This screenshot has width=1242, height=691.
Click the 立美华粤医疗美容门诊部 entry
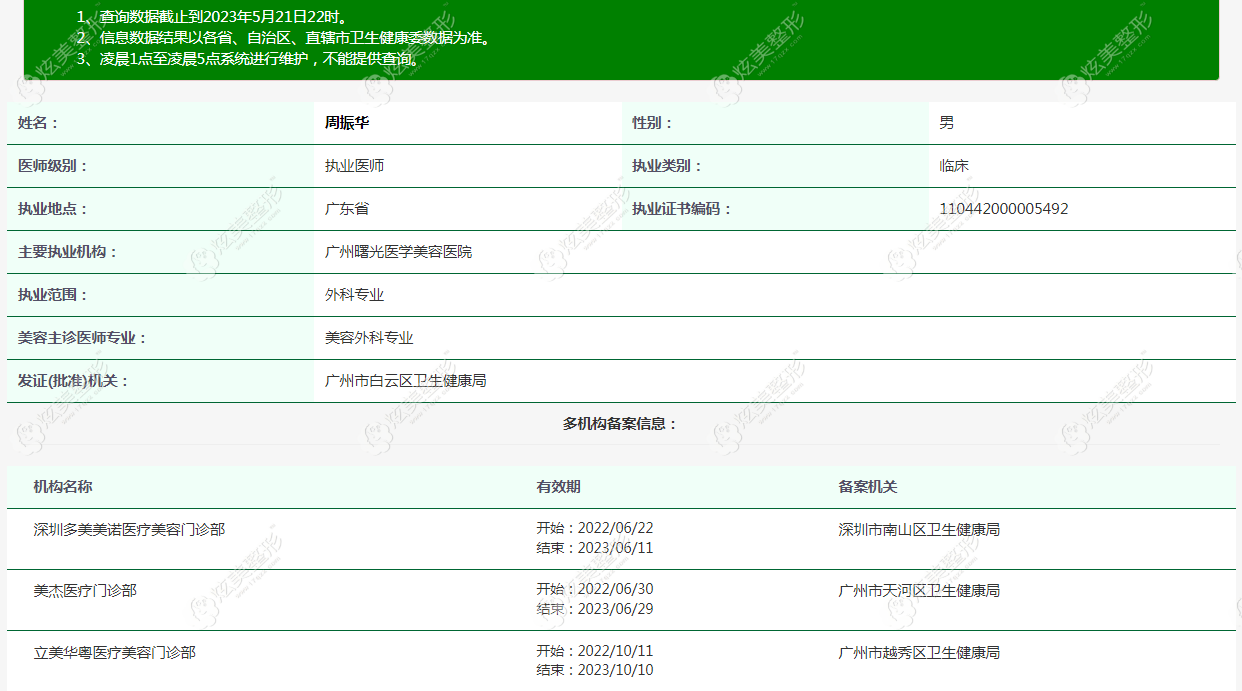point(114,653)
